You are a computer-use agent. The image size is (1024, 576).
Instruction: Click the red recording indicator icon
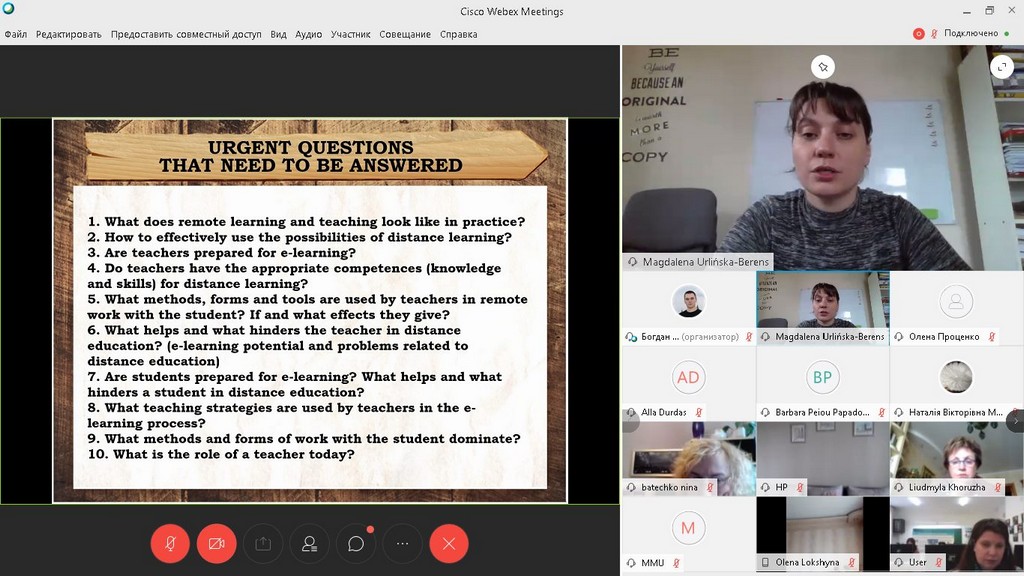pyautogui.click(x=918, y=34)
